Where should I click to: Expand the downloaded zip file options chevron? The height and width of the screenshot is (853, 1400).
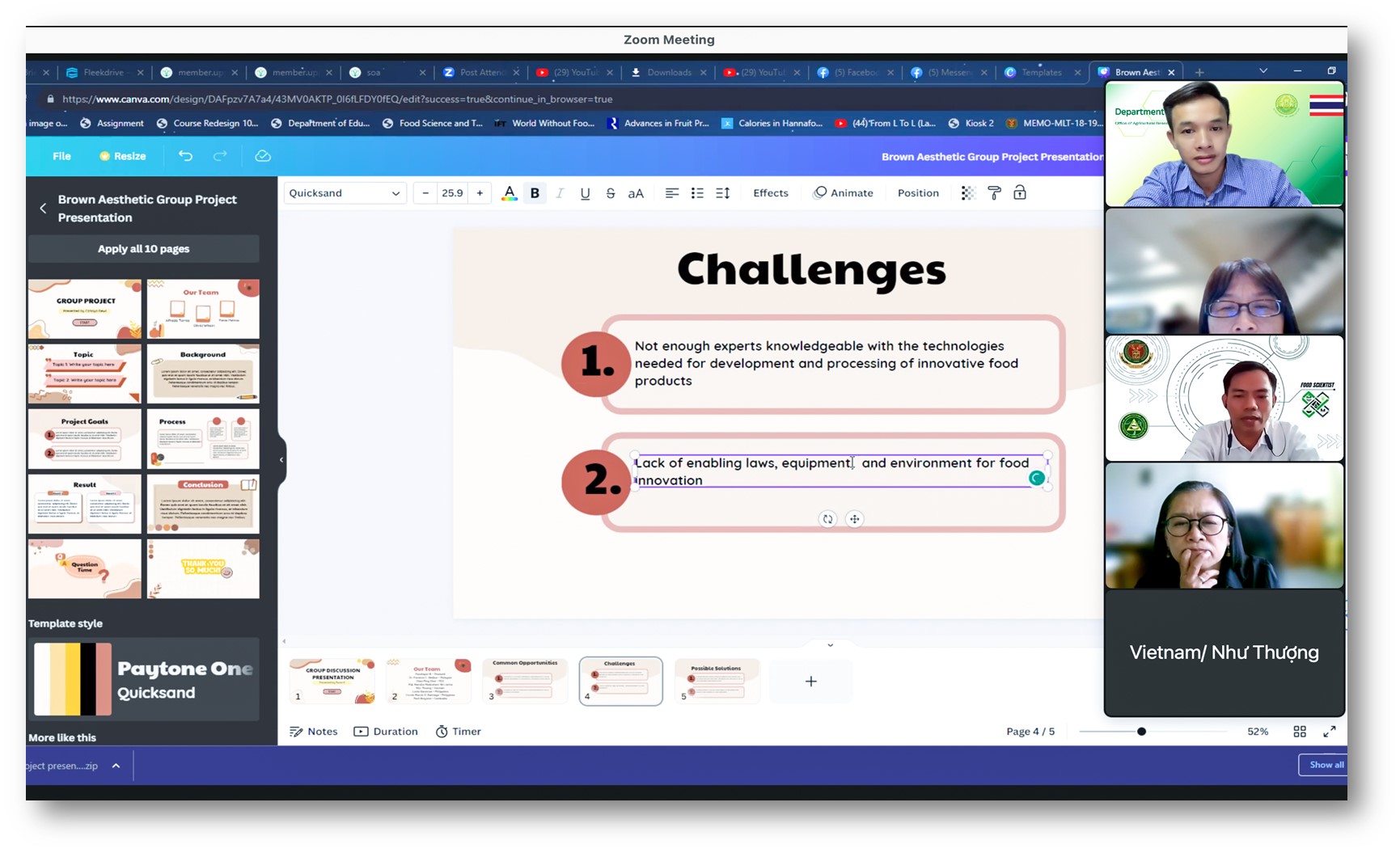[116, 766]
